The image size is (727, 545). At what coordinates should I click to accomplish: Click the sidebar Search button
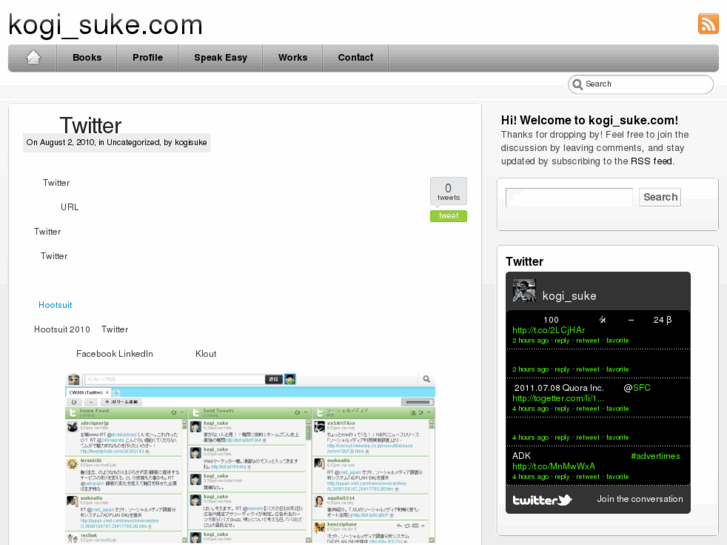point(660,197)
